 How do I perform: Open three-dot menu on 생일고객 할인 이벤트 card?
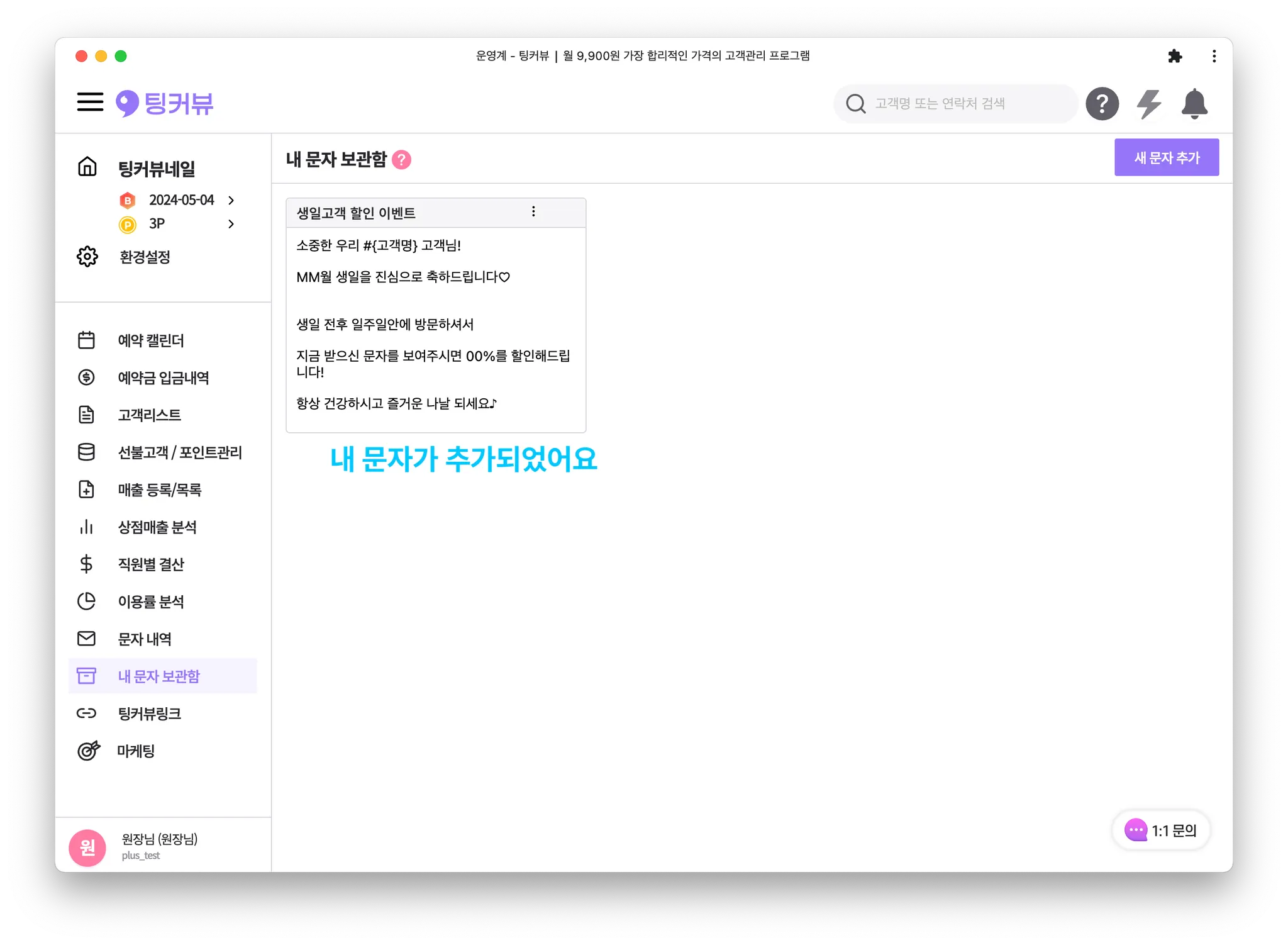[x=533, y=212]
